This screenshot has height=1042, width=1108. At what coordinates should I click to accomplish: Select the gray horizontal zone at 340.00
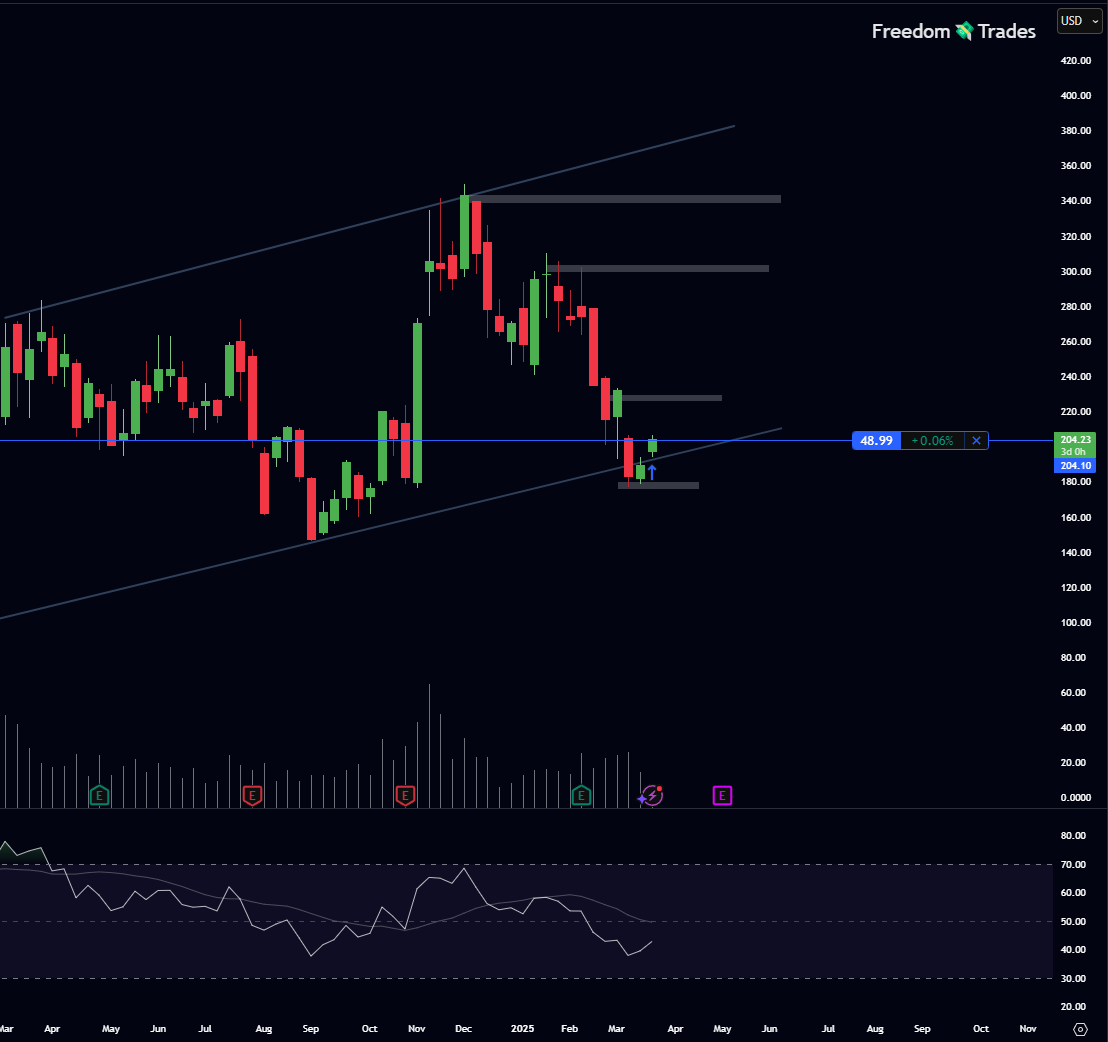(625, 199)
